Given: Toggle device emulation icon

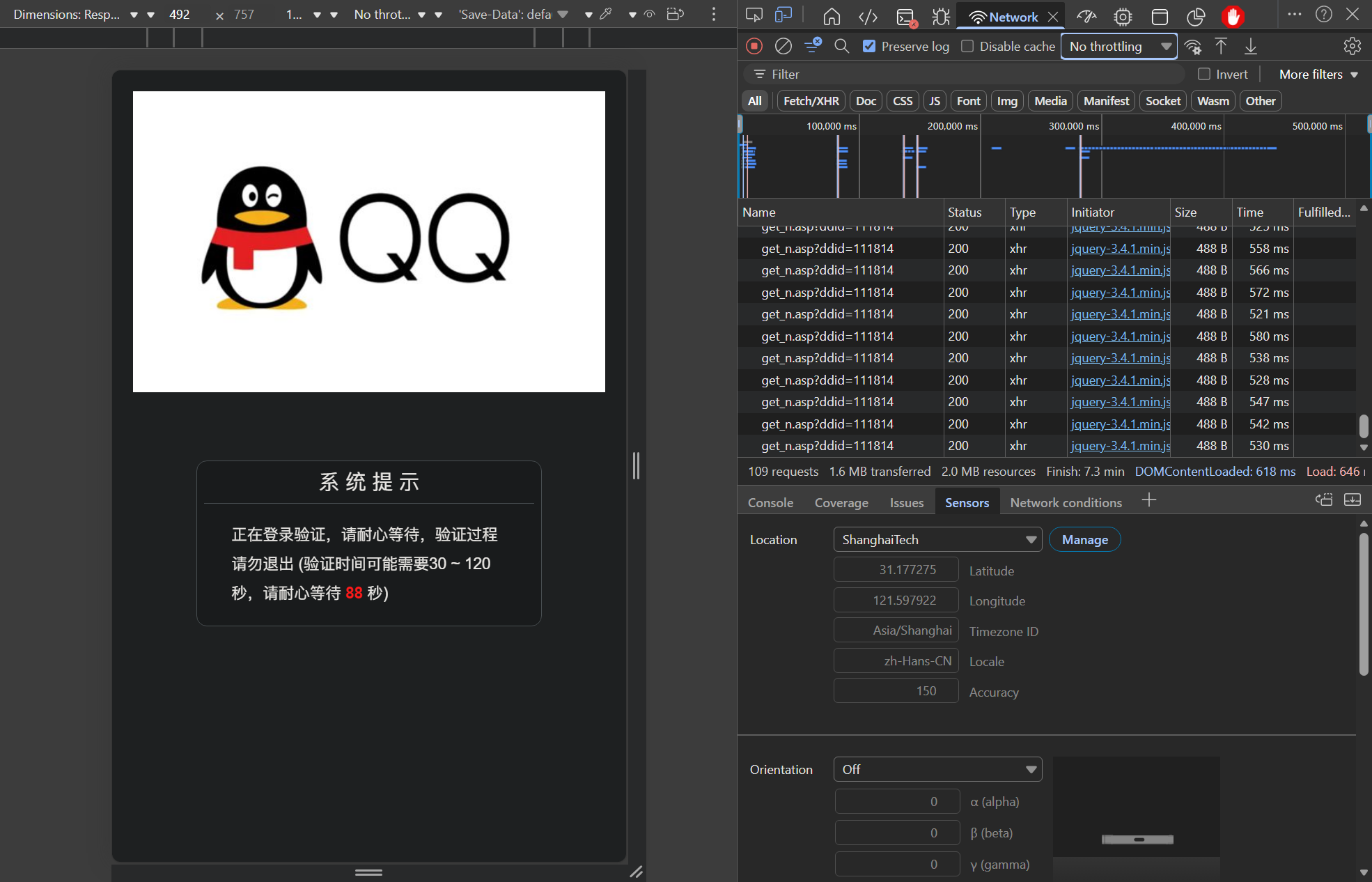Looking at the screenshot, I should tap(784, 15).
